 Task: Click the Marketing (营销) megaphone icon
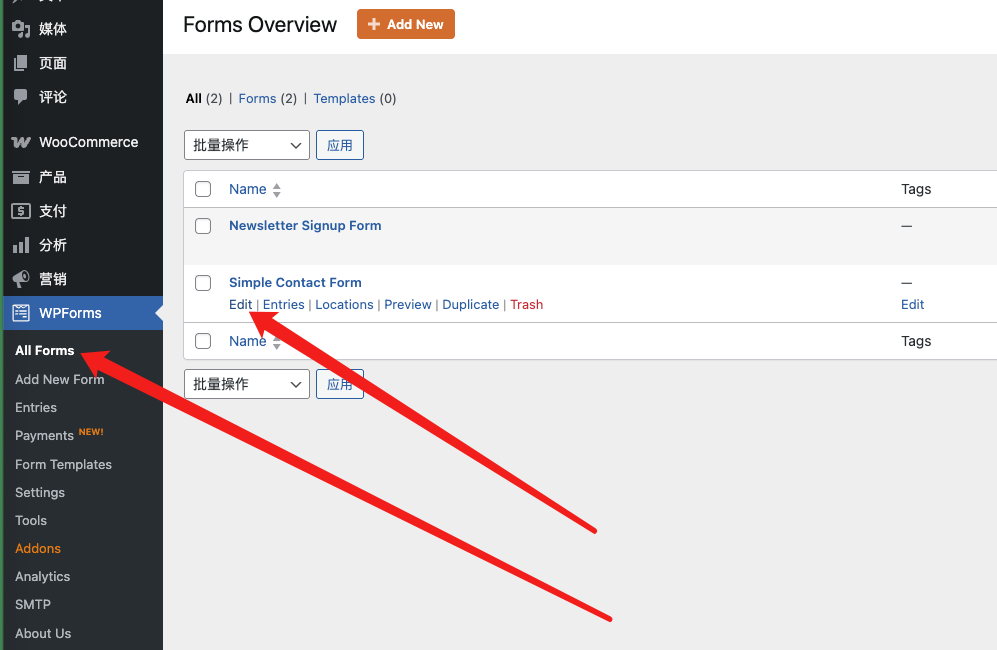[21, 279]
